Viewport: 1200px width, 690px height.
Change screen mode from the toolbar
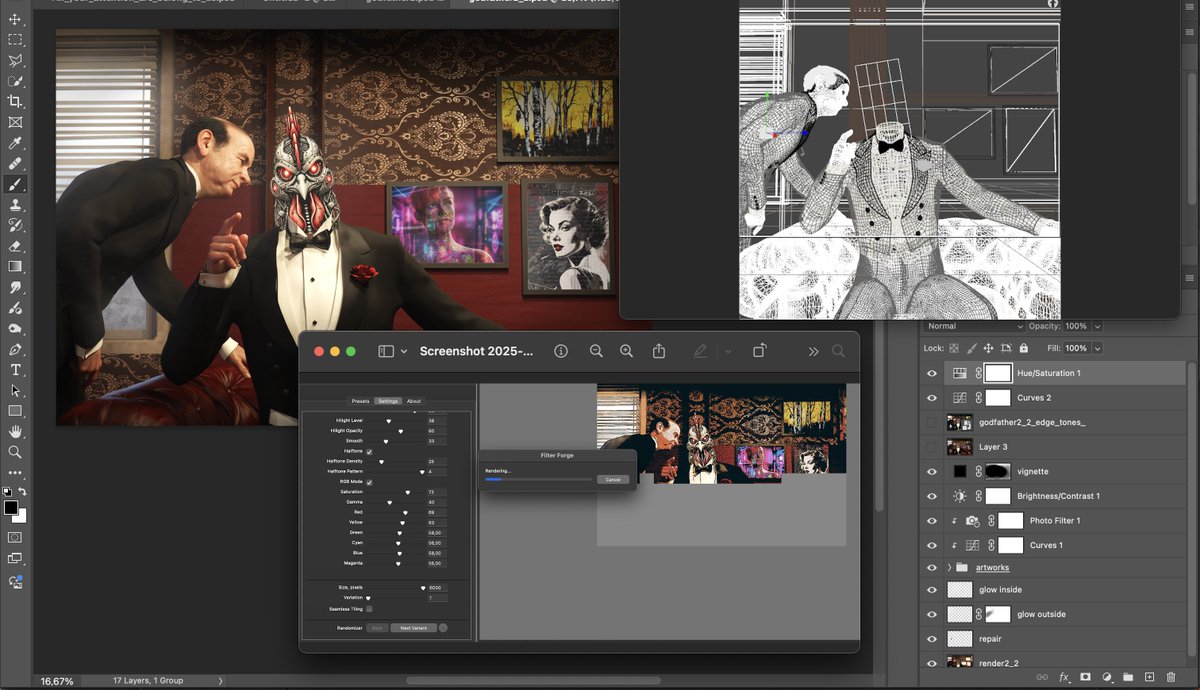15,559
